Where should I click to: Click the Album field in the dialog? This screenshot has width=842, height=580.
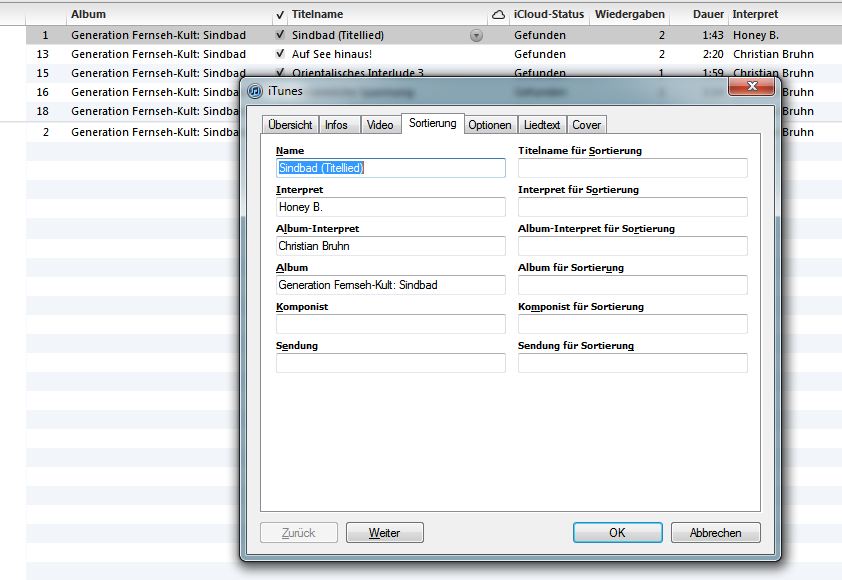391,285
